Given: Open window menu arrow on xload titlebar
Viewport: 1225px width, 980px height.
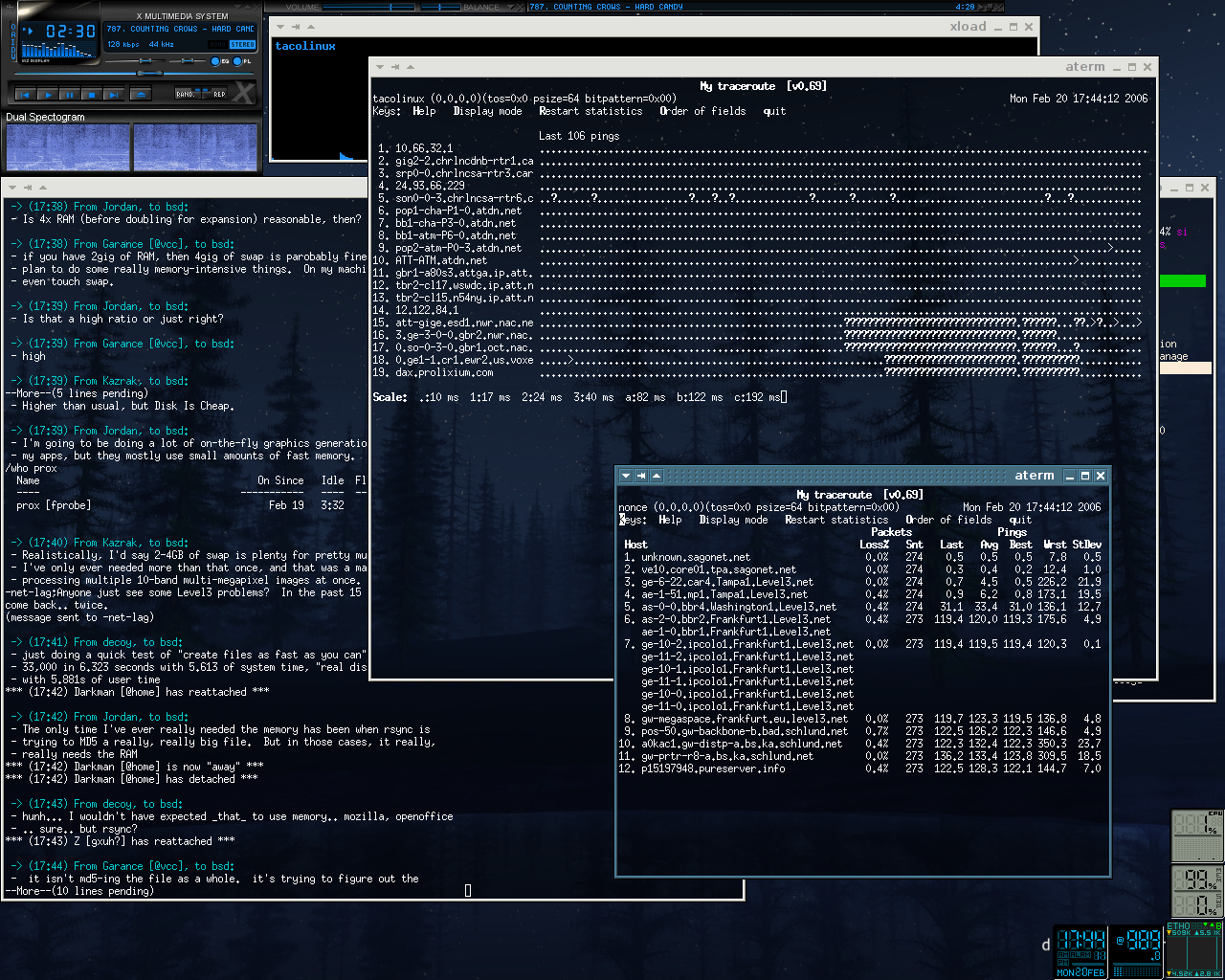Looking at the screenshot, I should tap(280, 27).
